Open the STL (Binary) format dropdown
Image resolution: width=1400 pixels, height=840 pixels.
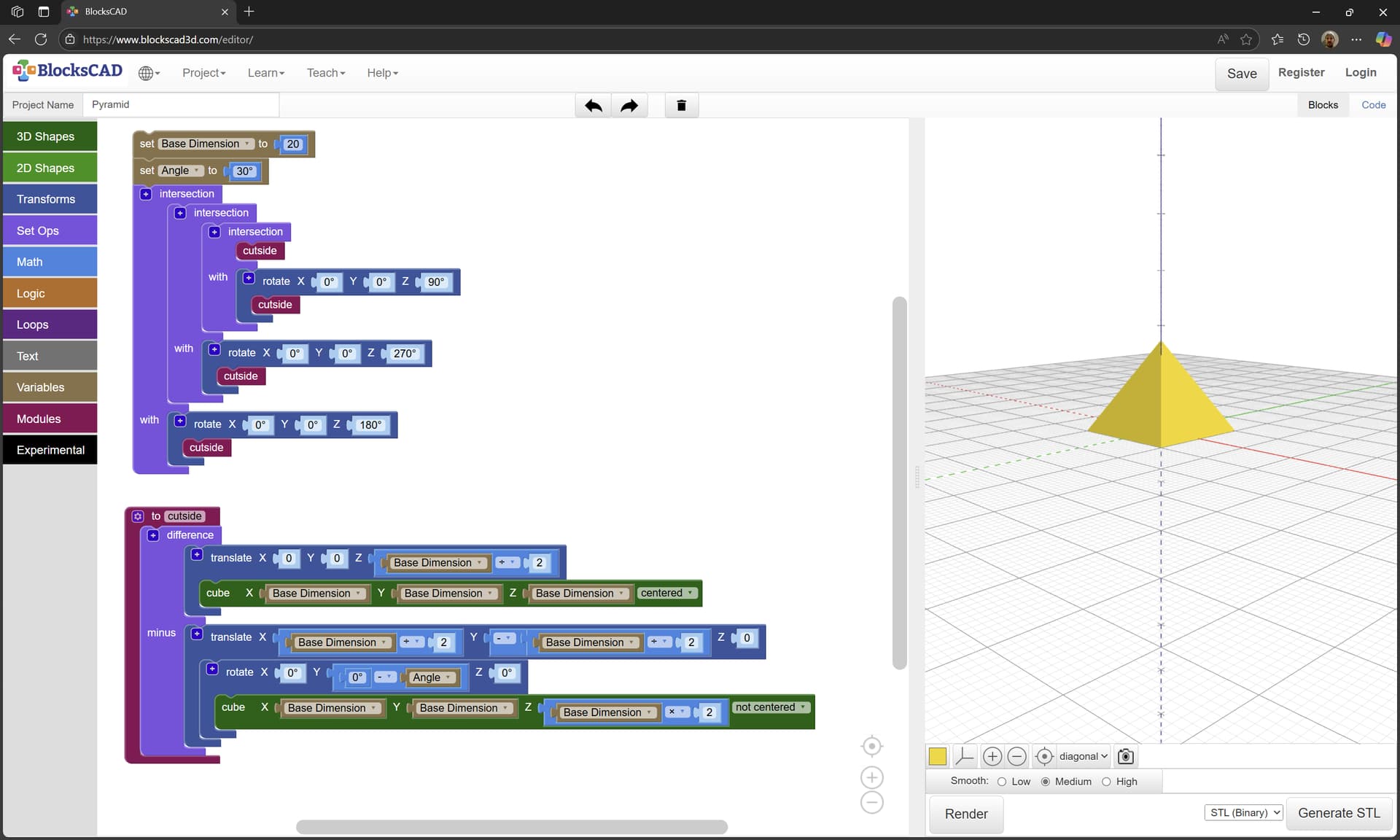[x=1243, y=812]
